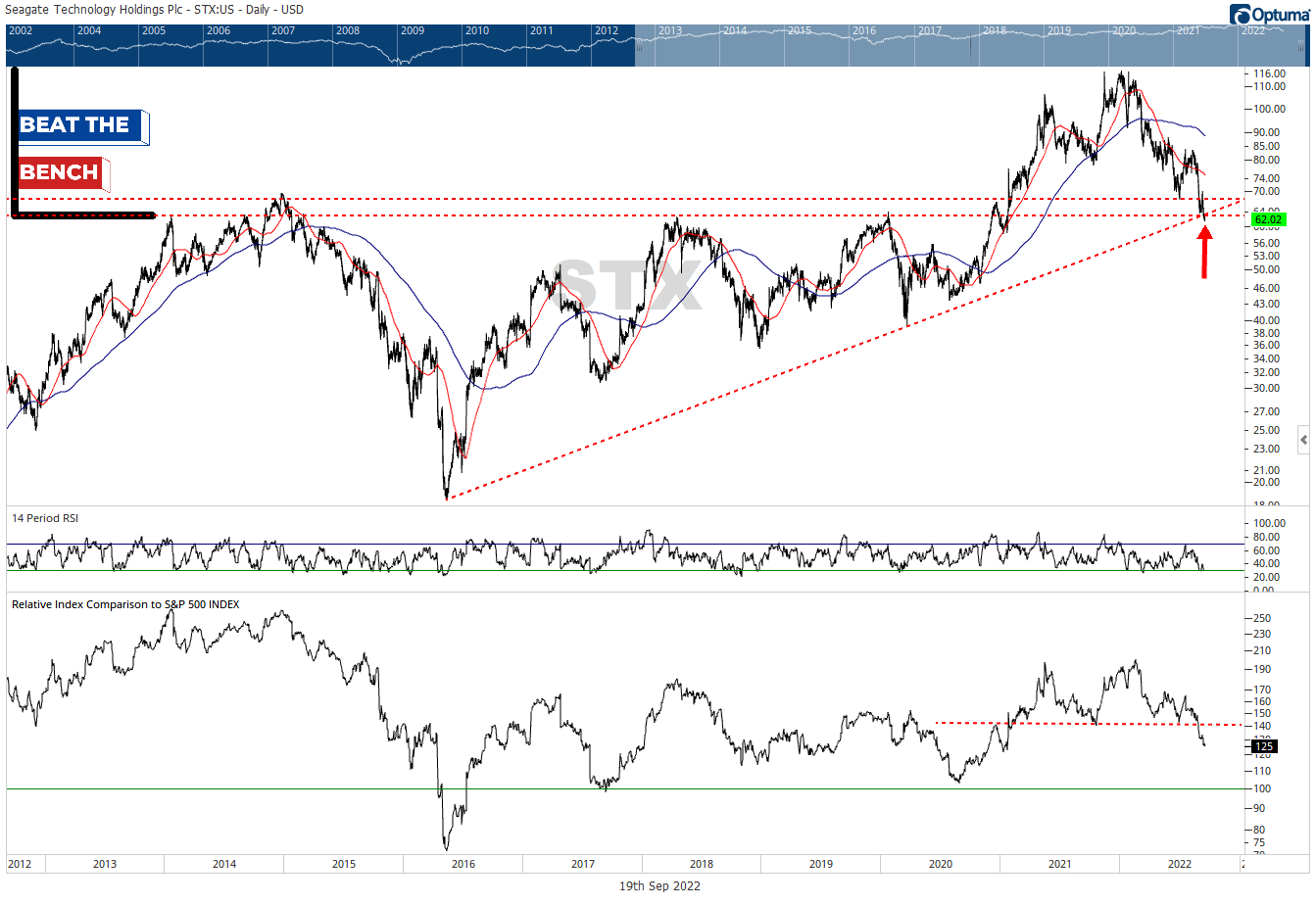Click the 40.00 RSI scale label
Viewport: 1316px width, 905px height.
(1267, 563)
